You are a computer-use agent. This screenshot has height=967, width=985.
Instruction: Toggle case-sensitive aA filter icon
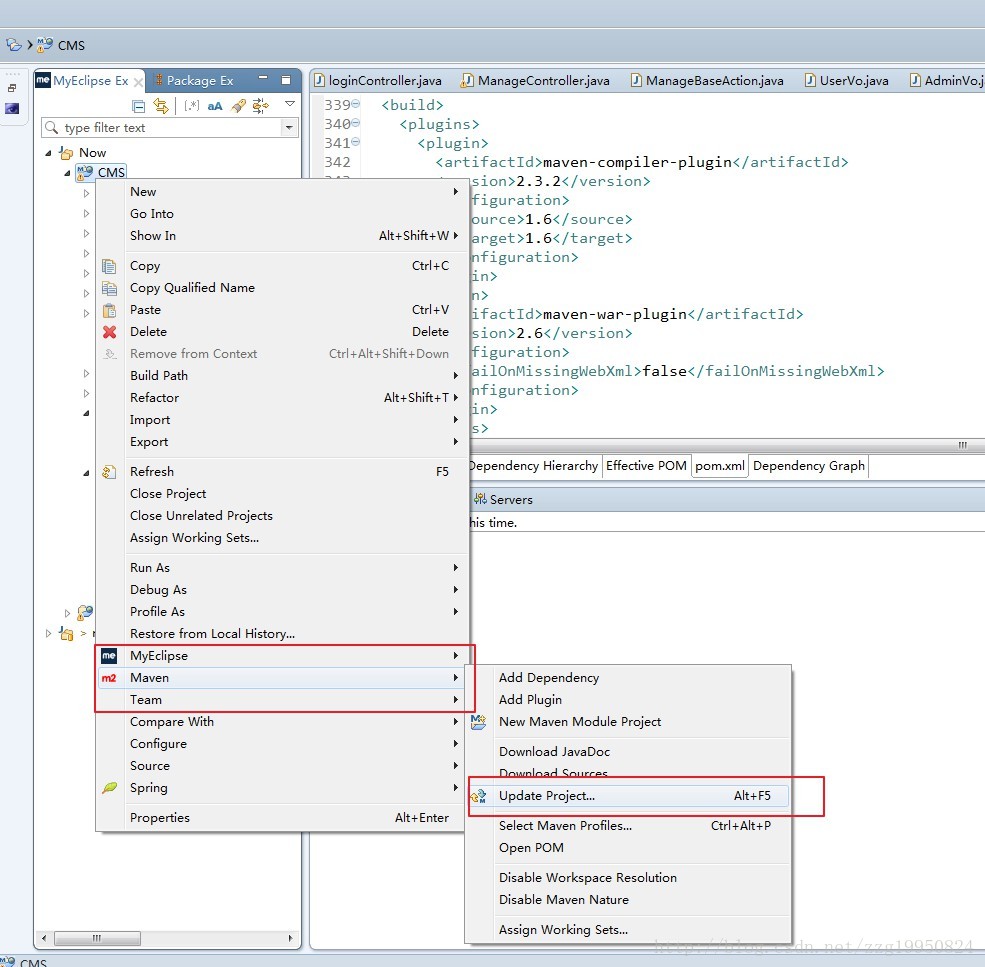tap(215, 106)
